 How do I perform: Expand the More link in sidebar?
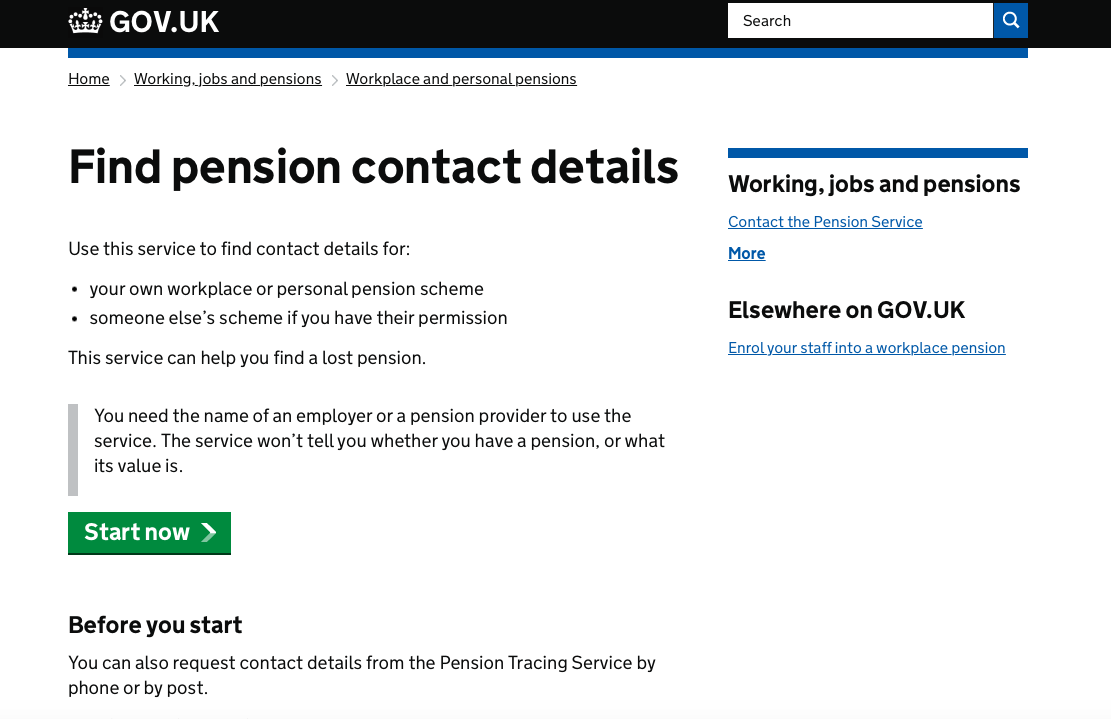click(x=747, y=254)
